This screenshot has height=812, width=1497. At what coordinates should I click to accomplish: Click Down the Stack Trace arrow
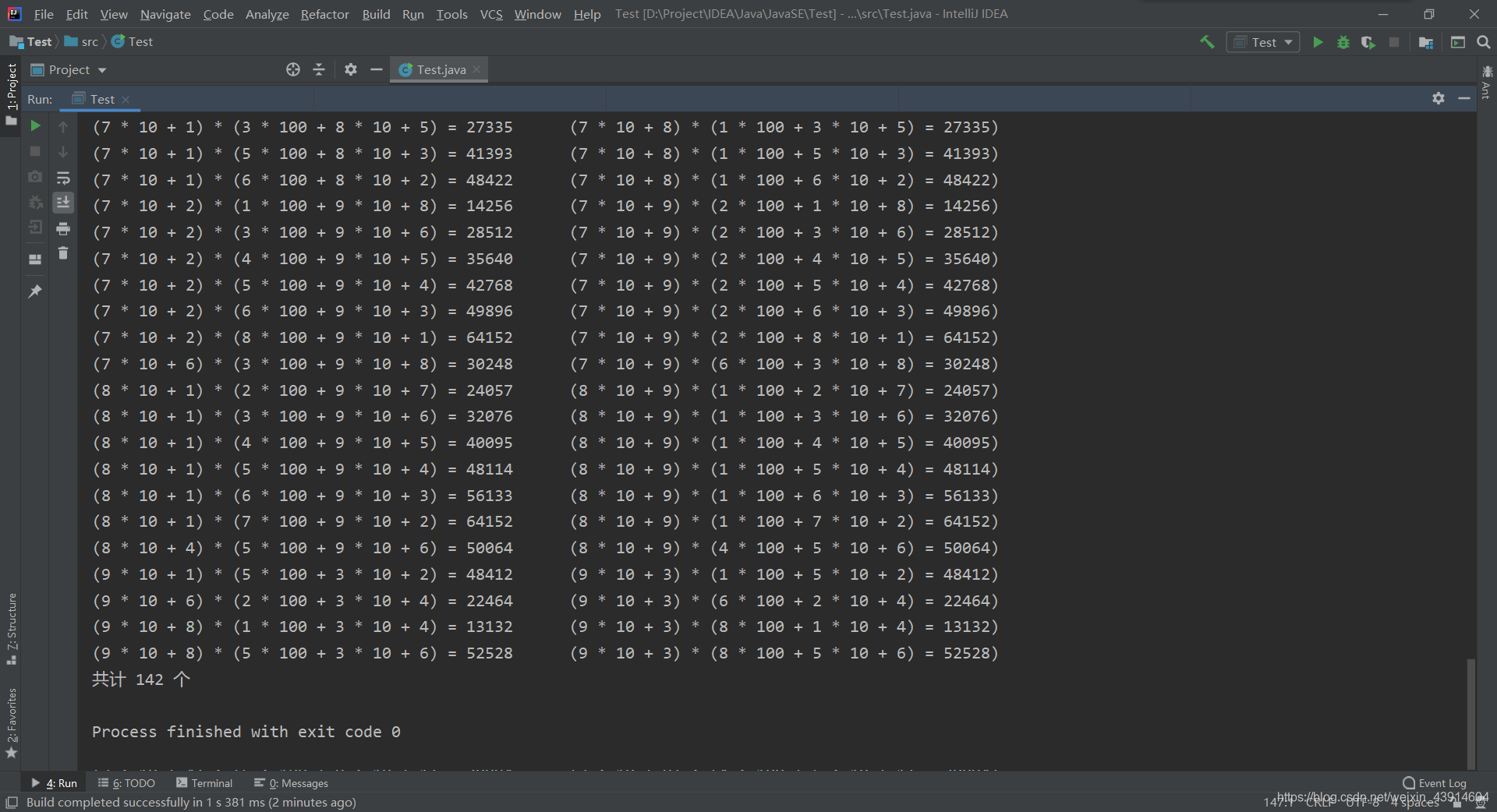[63, 152]
